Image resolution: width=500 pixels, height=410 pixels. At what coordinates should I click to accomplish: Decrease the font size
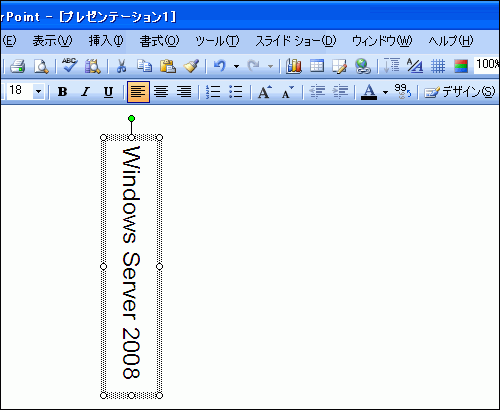click(x=288, y=91)
